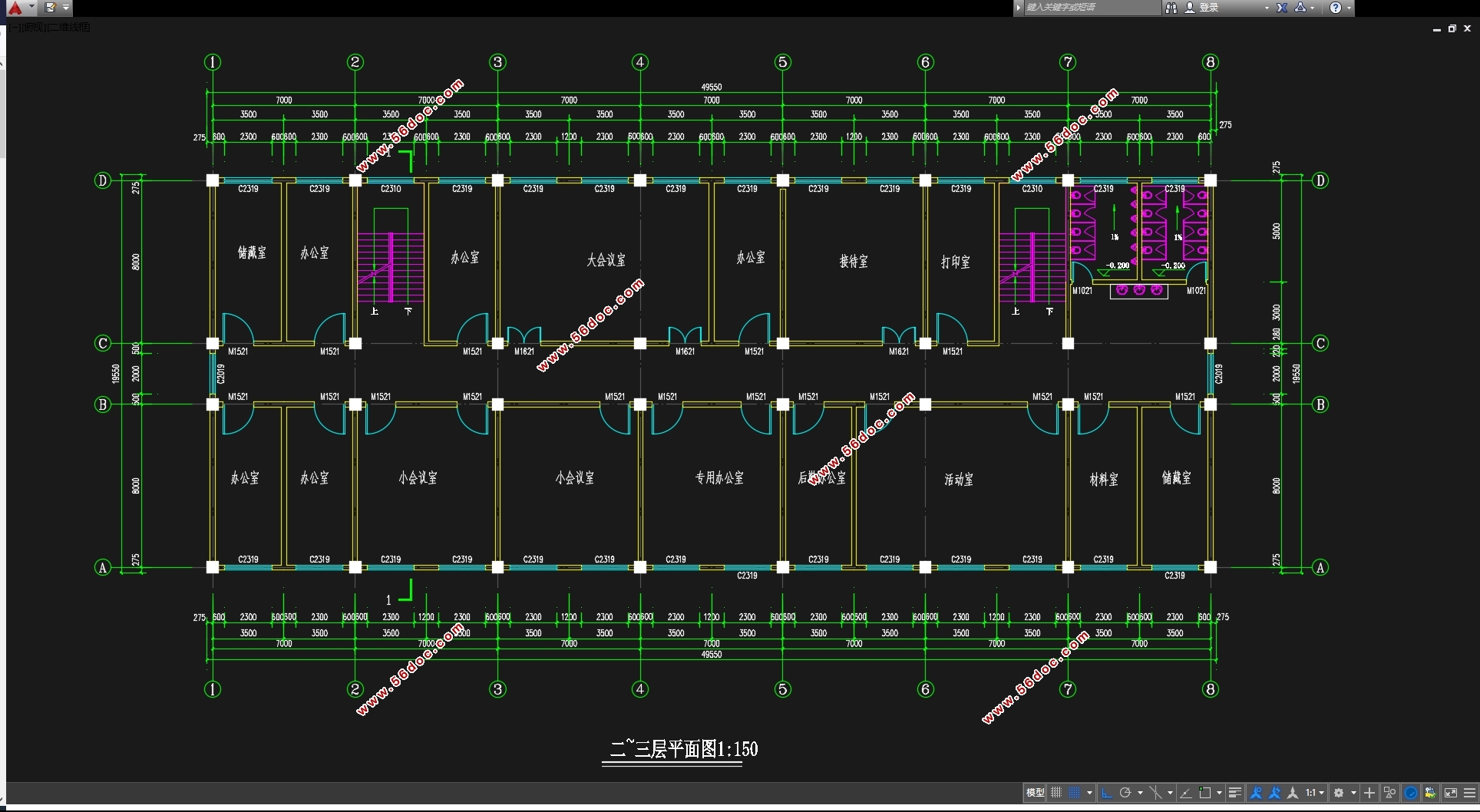
Task: Select the 专用办公室 room label
Action: click(x=719, y=478)
